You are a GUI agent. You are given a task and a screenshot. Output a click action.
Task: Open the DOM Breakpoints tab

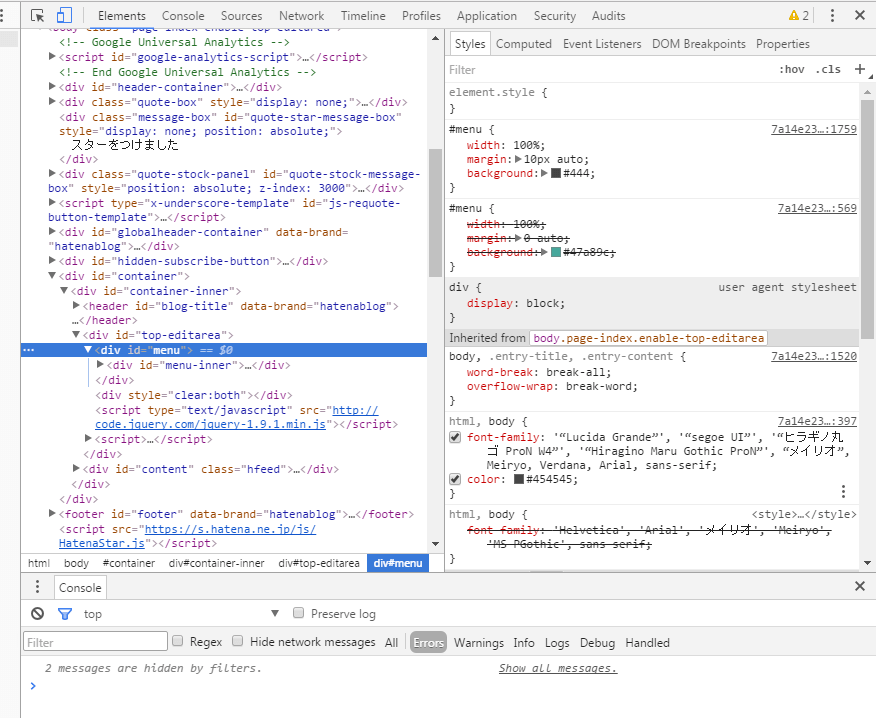(x=698, y=44)
